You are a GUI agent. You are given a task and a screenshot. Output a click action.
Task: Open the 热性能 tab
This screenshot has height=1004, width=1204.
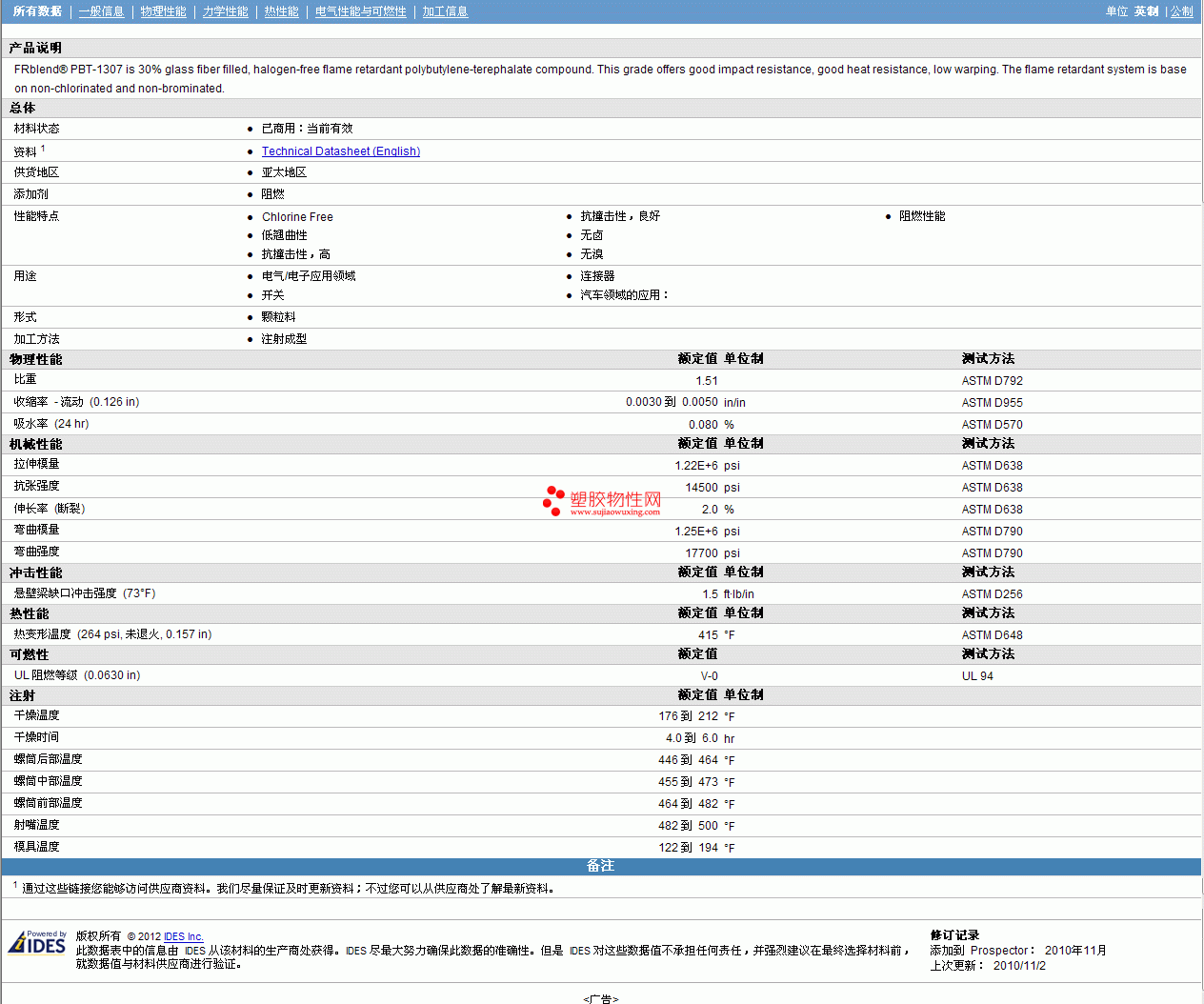click(281, 11)
